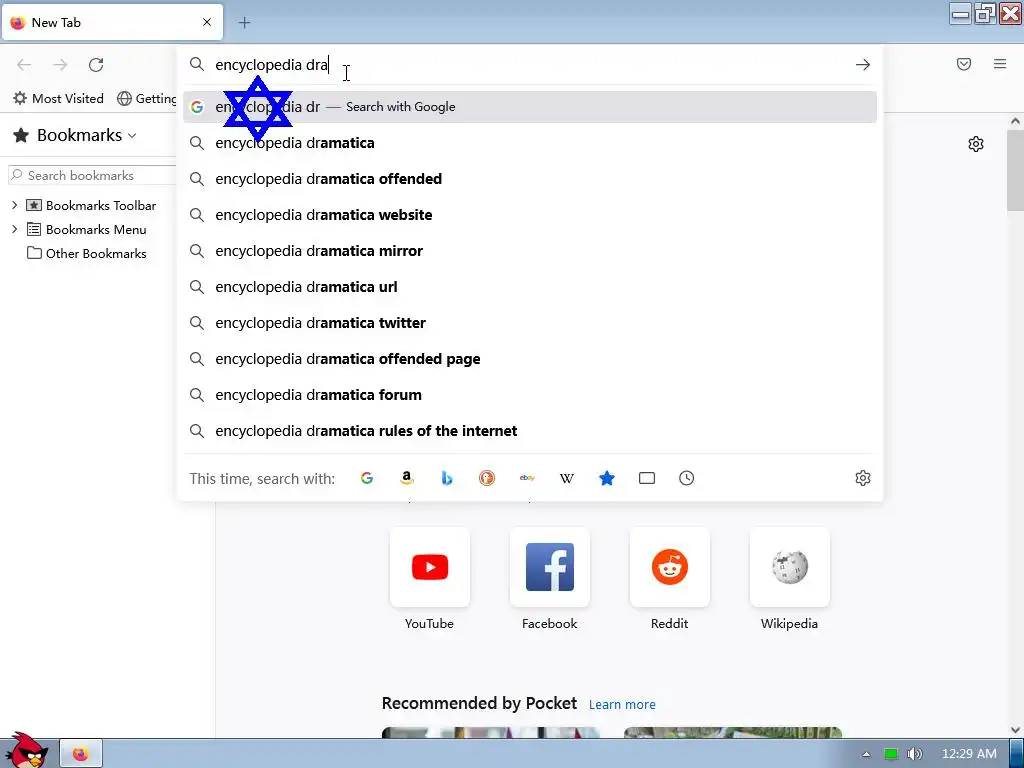Select the Bookmarks Menu tree row
This screenshot has width=1024, height=768.
tap(87, 229)
